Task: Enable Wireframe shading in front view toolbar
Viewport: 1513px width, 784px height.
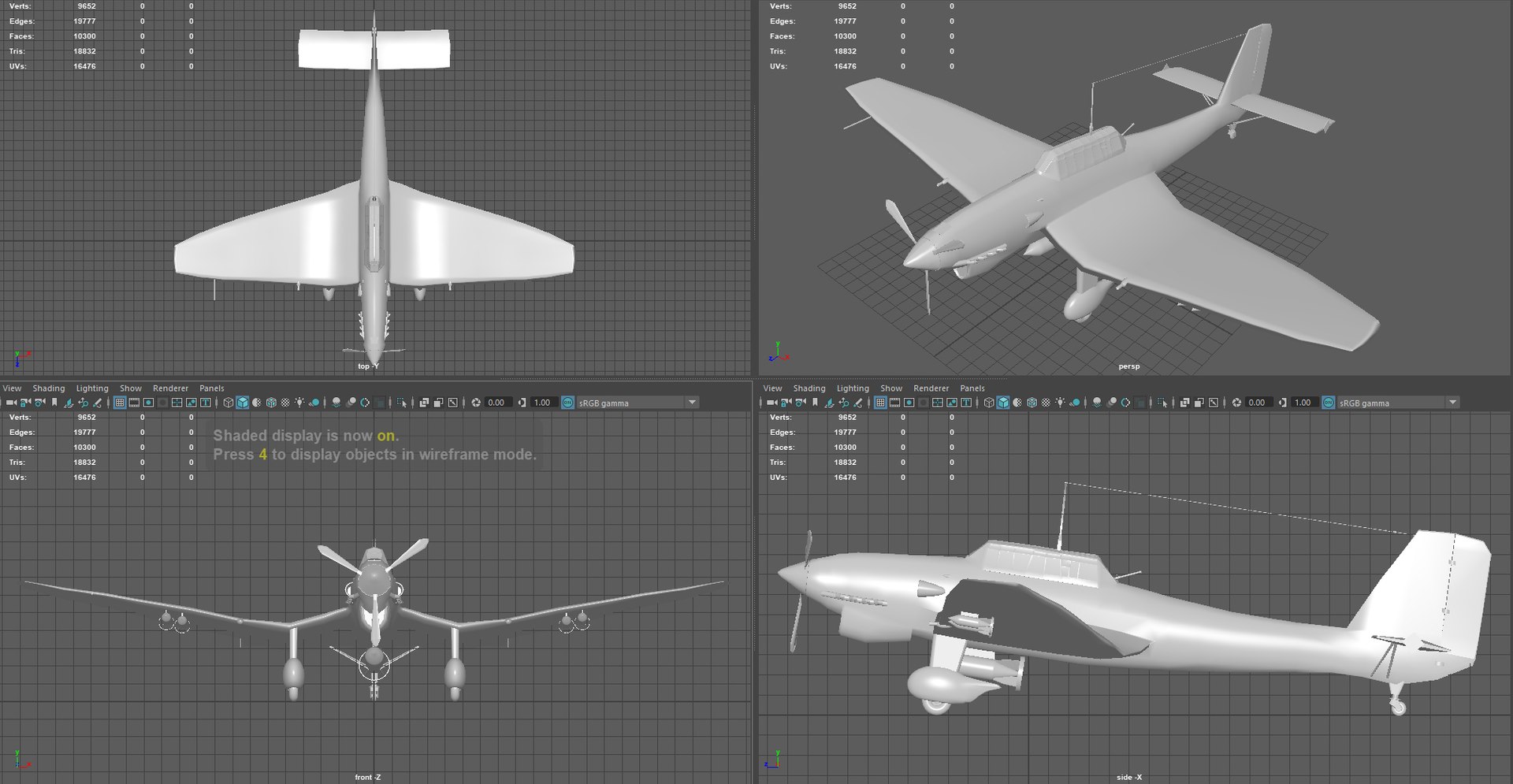Action: pos(229,403)
